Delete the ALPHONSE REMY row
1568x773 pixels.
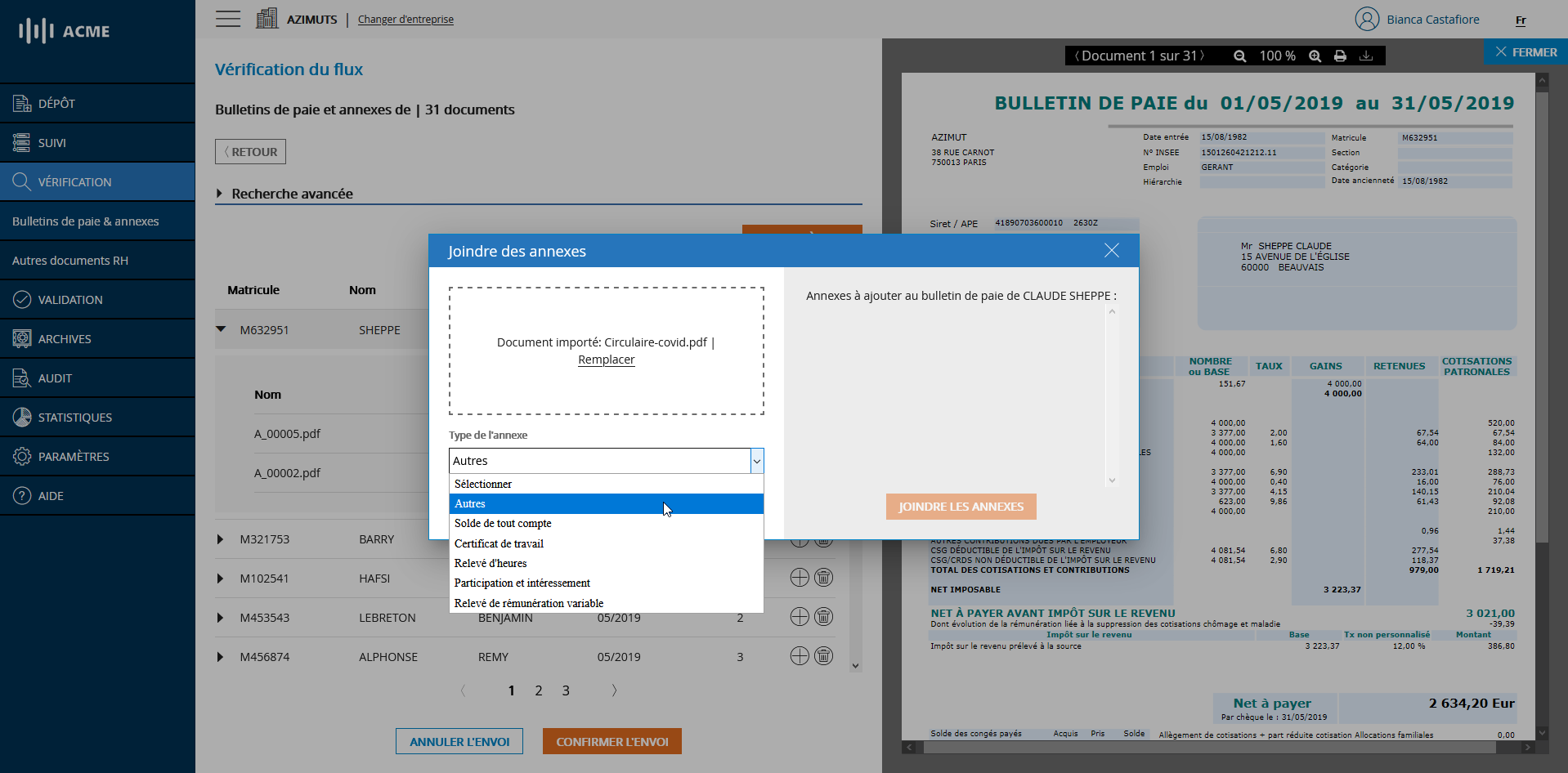(x=824, y=656)
